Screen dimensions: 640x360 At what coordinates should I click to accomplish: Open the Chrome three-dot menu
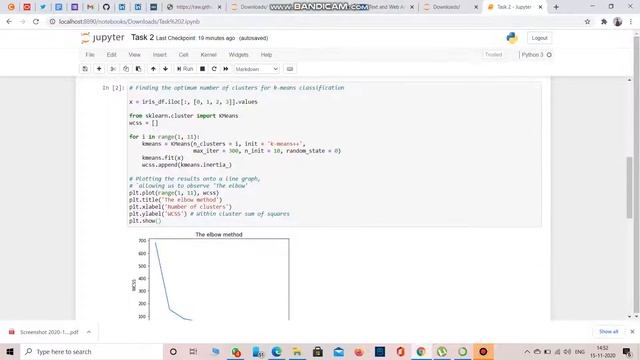[x=631, y=22]
